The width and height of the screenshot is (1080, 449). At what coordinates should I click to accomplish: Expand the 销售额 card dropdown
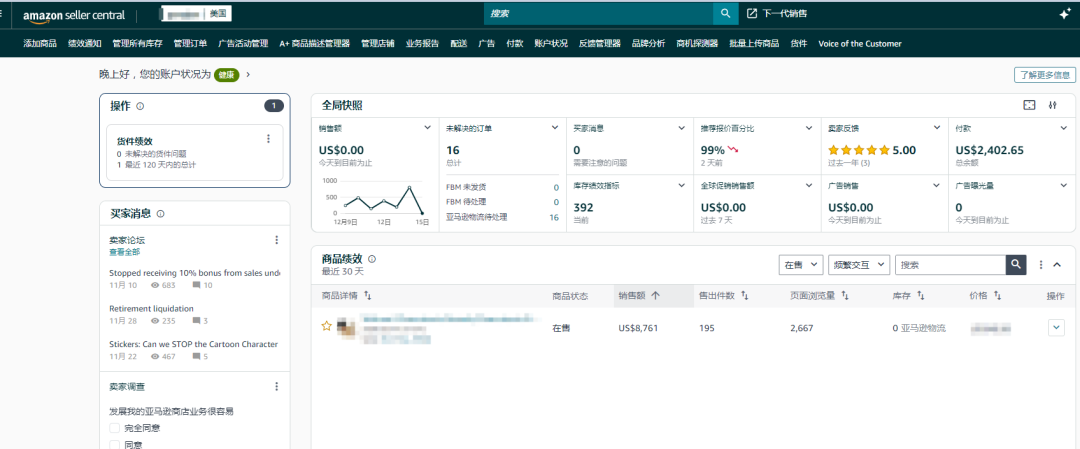tap(427, 127)
